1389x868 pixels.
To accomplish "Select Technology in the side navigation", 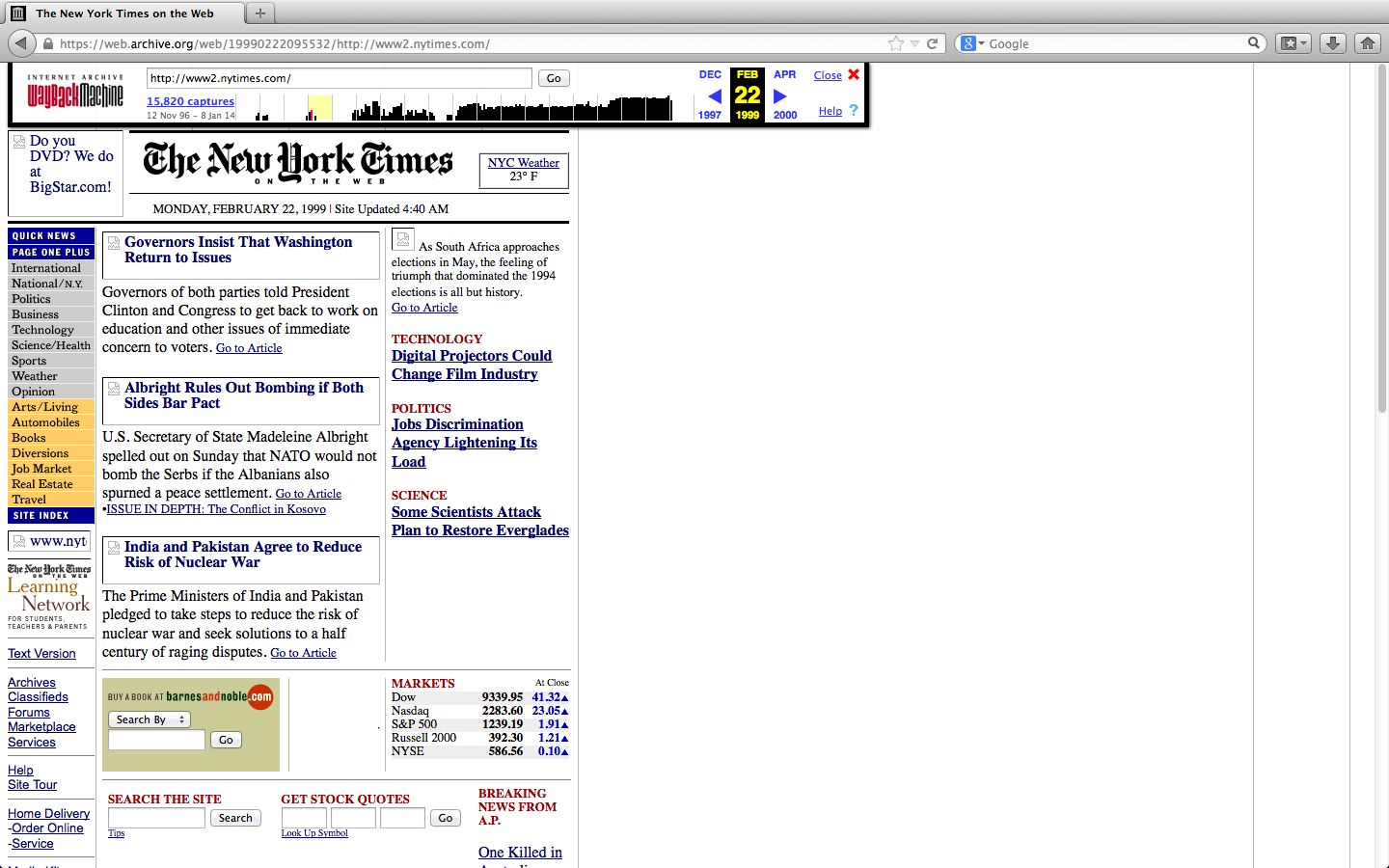I will point(51,330).
